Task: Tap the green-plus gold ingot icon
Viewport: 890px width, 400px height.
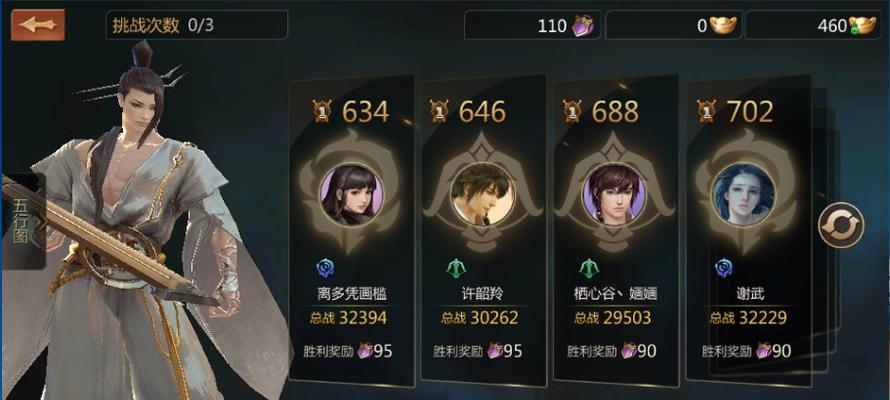Action: [862, 26]
